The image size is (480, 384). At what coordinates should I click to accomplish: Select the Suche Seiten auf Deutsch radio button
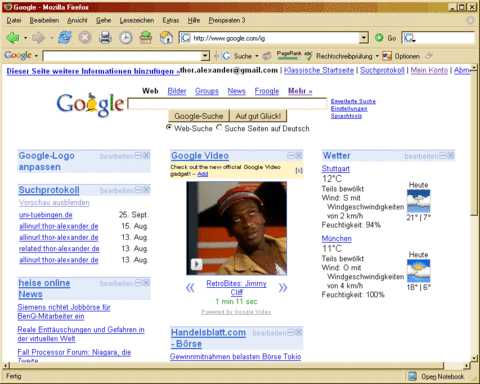(x=219, y=128)
